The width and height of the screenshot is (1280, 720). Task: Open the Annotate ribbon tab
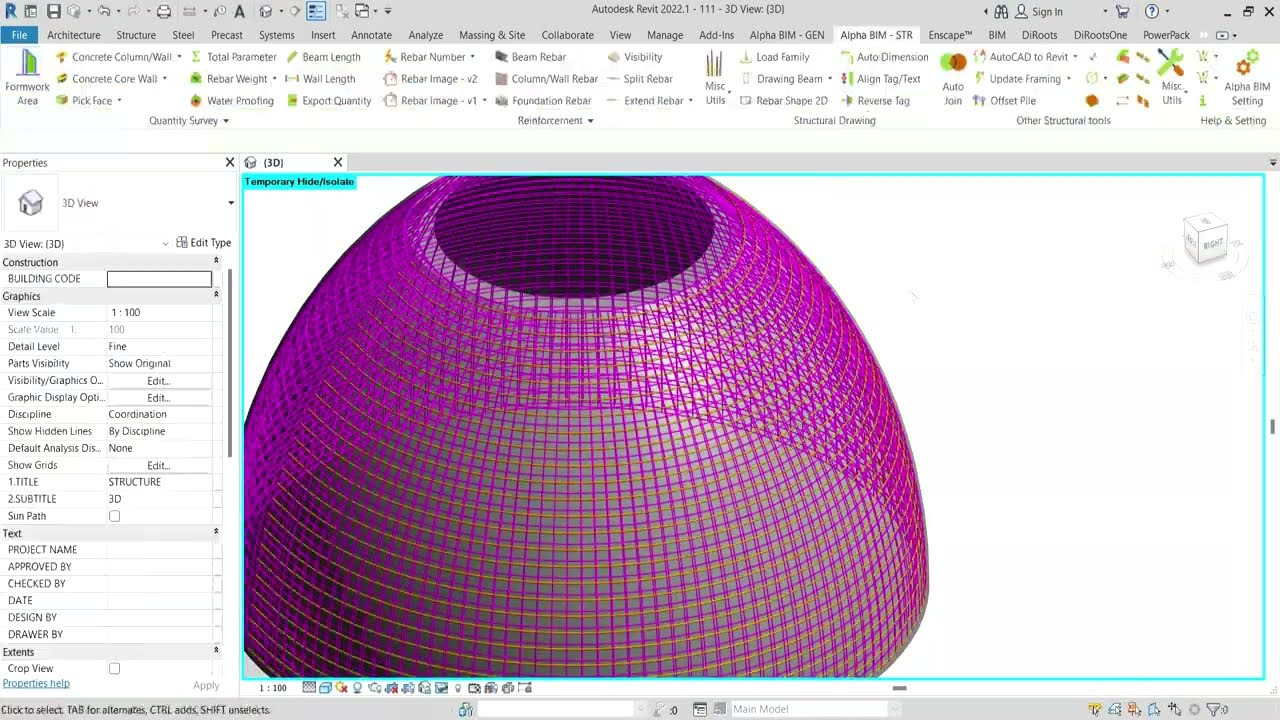[x=371, y=35]
